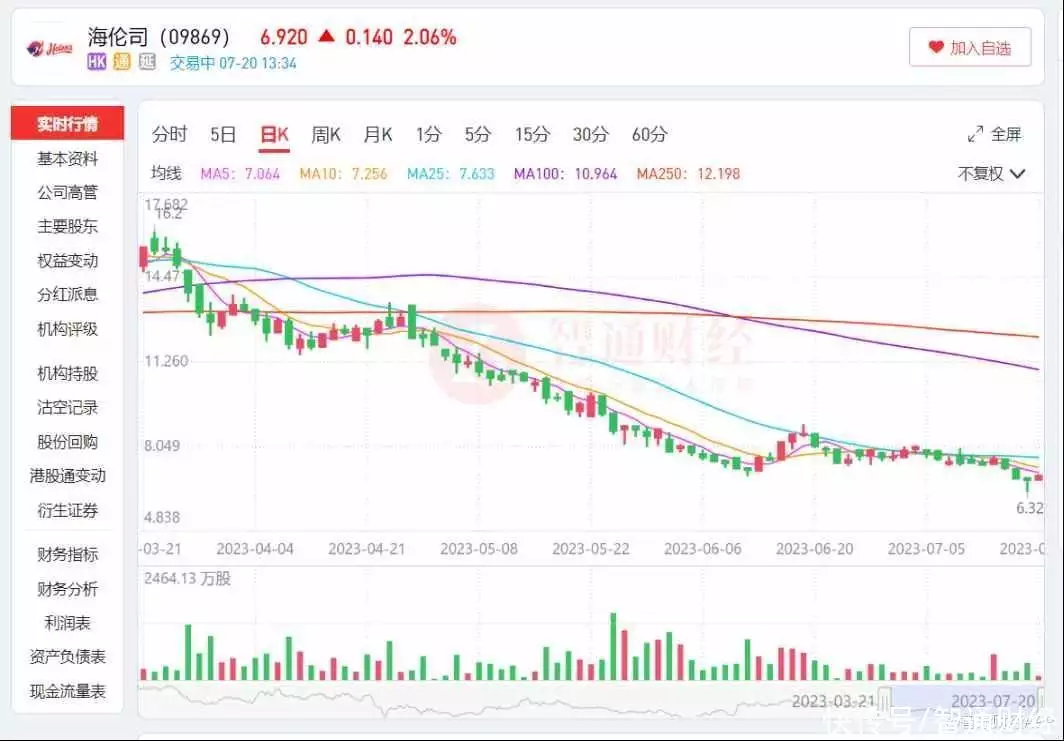Go to 沽空记录 short-selling records
1064x741 pixels.
click(68, 408)
